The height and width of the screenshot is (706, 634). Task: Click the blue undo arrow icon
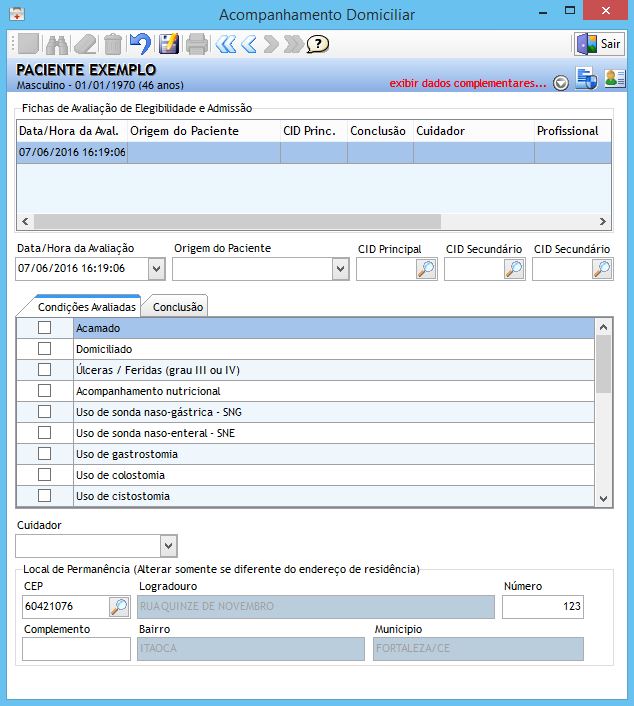[x=140, y=44]
